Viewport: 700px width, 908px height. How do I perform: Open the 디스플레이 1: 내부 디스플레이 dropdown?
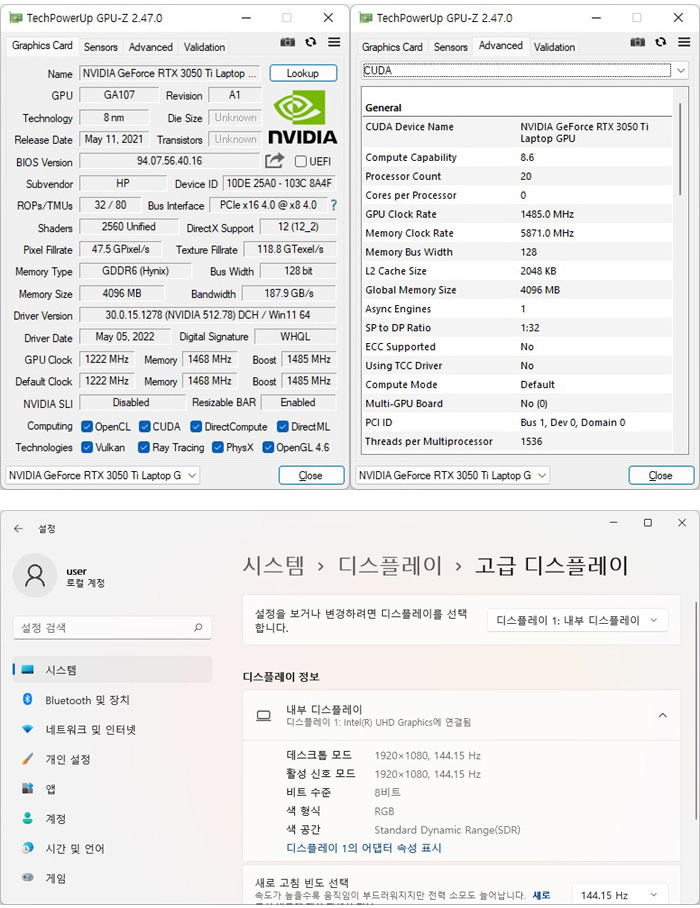(577, 620)
